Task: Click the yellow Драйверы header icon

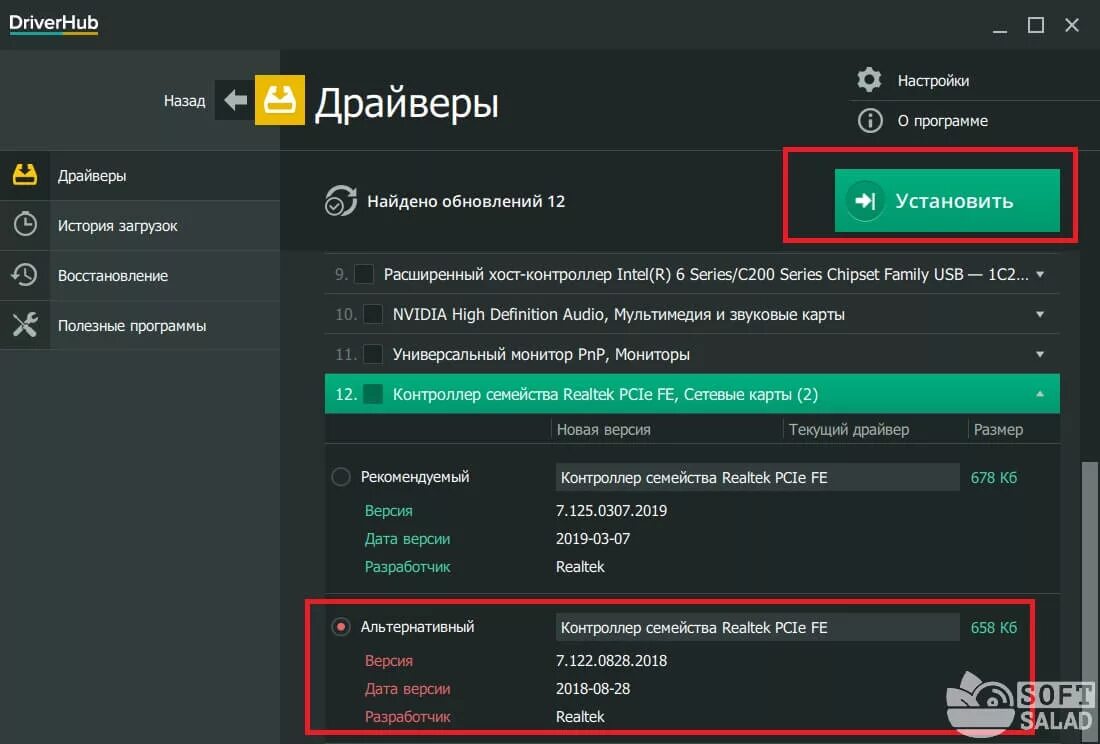Action: pos(279,100)
